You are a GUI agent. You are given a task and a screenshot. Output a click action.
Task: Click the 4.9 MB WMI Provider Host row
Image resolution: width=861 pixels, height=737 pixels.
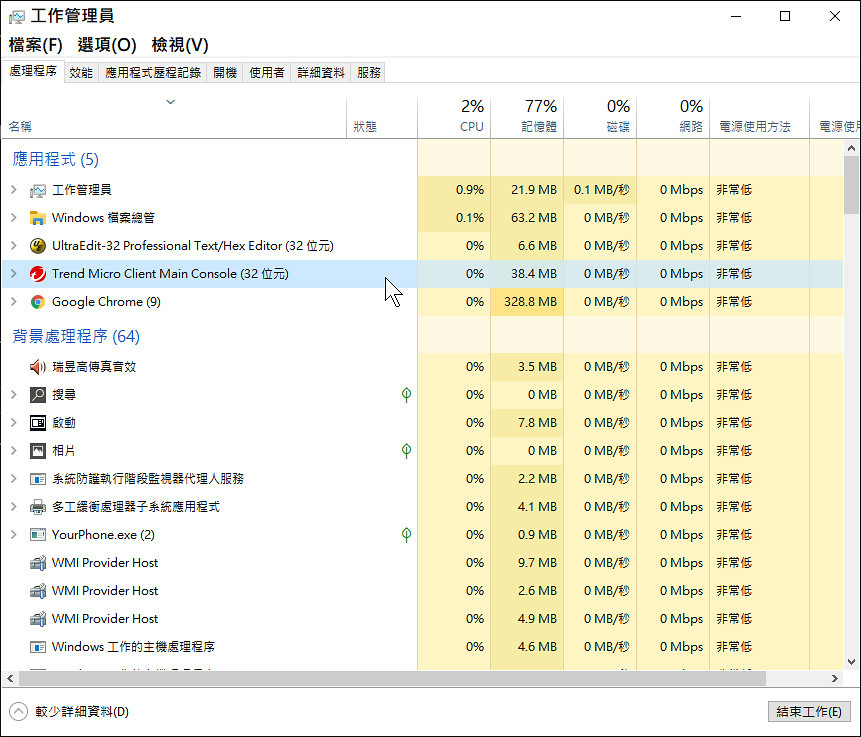(x=422, y=619)
